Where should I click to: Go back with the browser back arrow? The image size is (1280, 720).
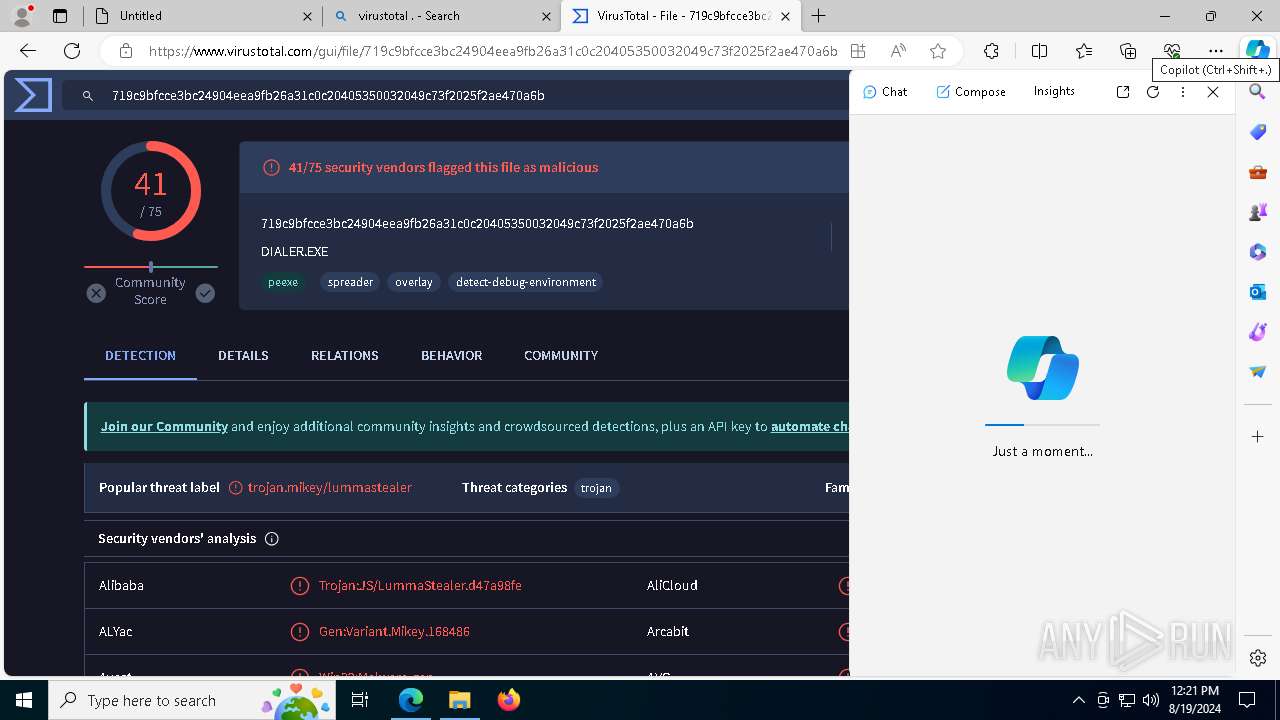coord(28,51)
